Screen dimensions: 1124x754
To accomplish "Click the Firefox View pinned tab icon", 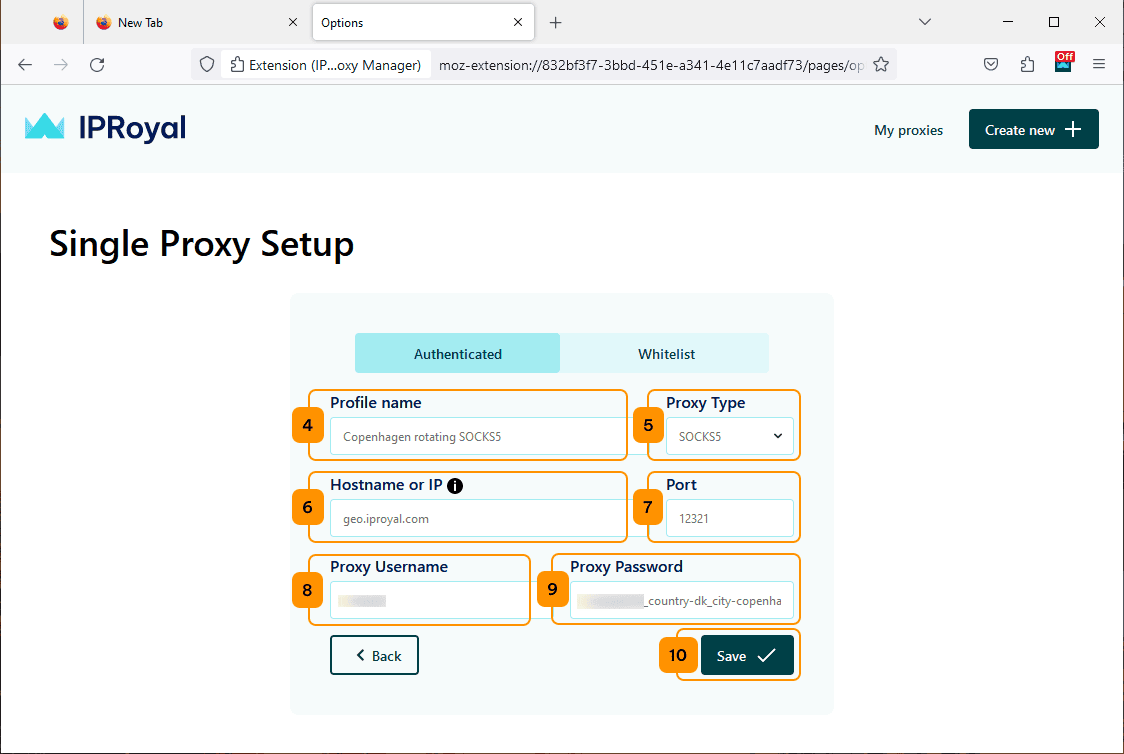I will (61, 22).
